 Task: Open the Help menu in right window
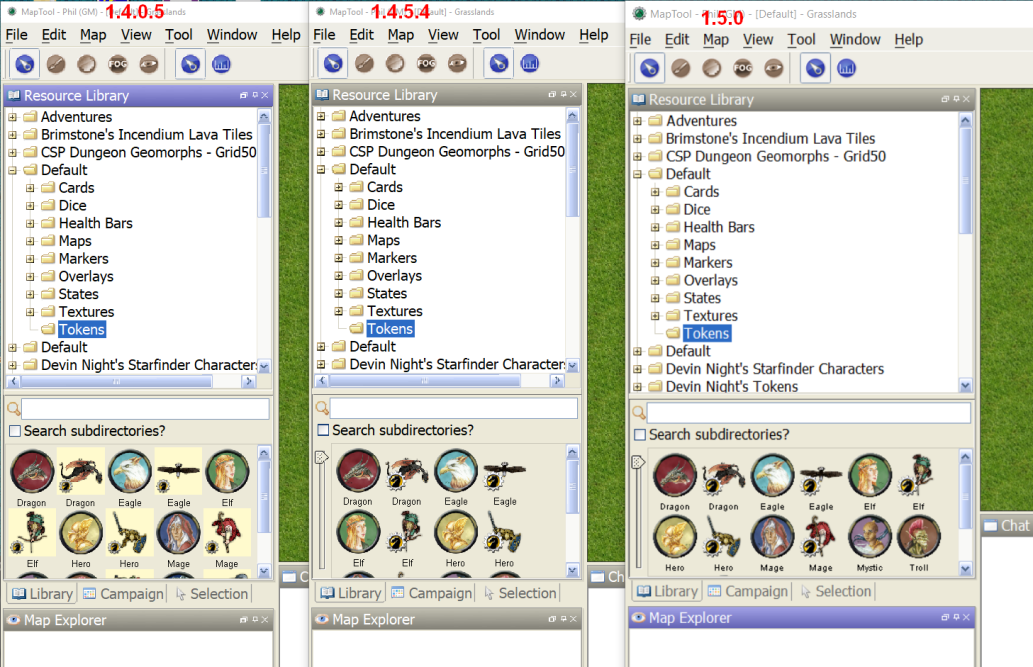point(908,40)
